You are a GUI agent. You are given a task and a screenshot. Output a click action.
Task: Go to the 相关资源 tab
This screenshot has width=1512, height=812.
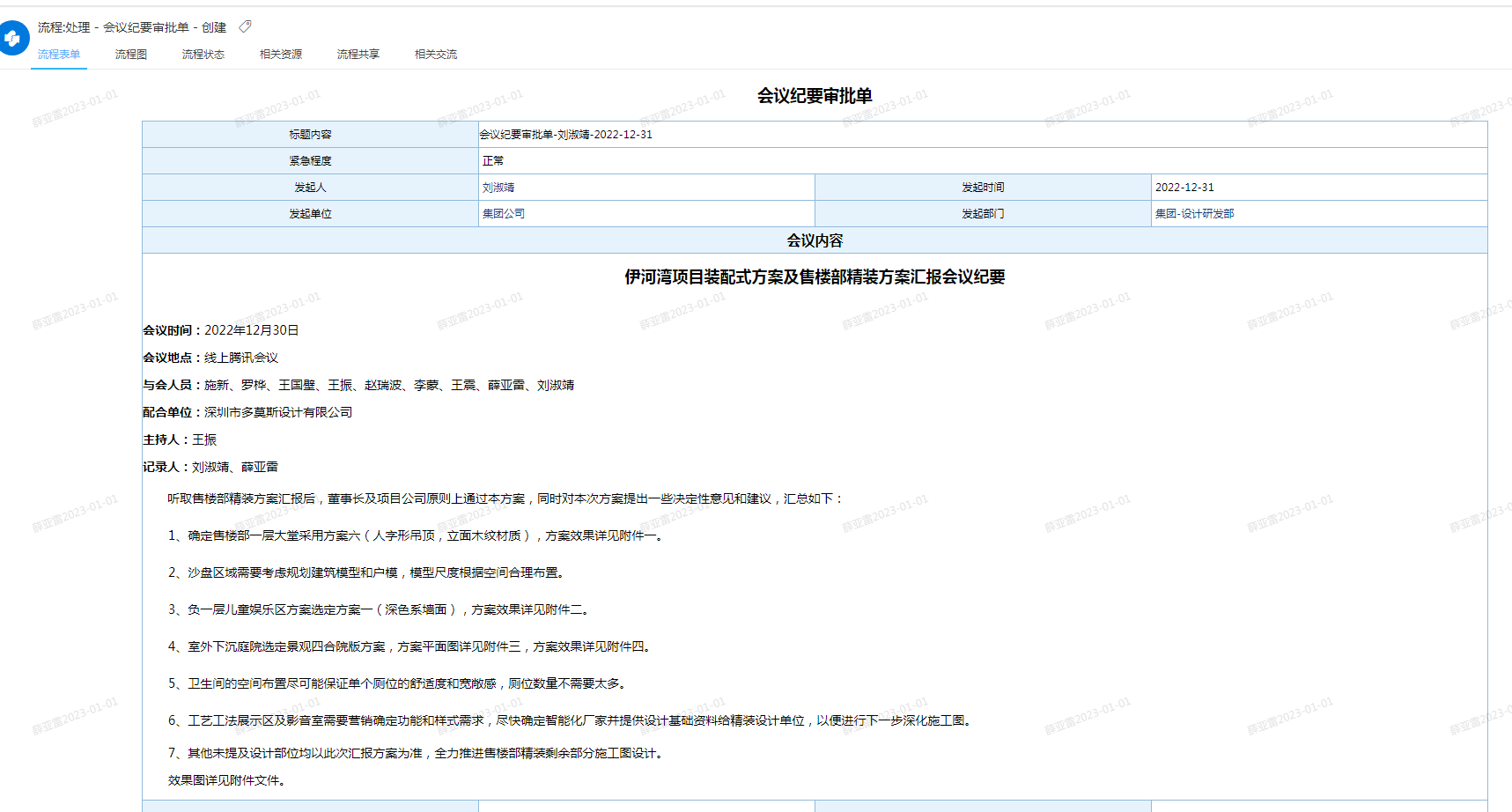pos(280,55)
